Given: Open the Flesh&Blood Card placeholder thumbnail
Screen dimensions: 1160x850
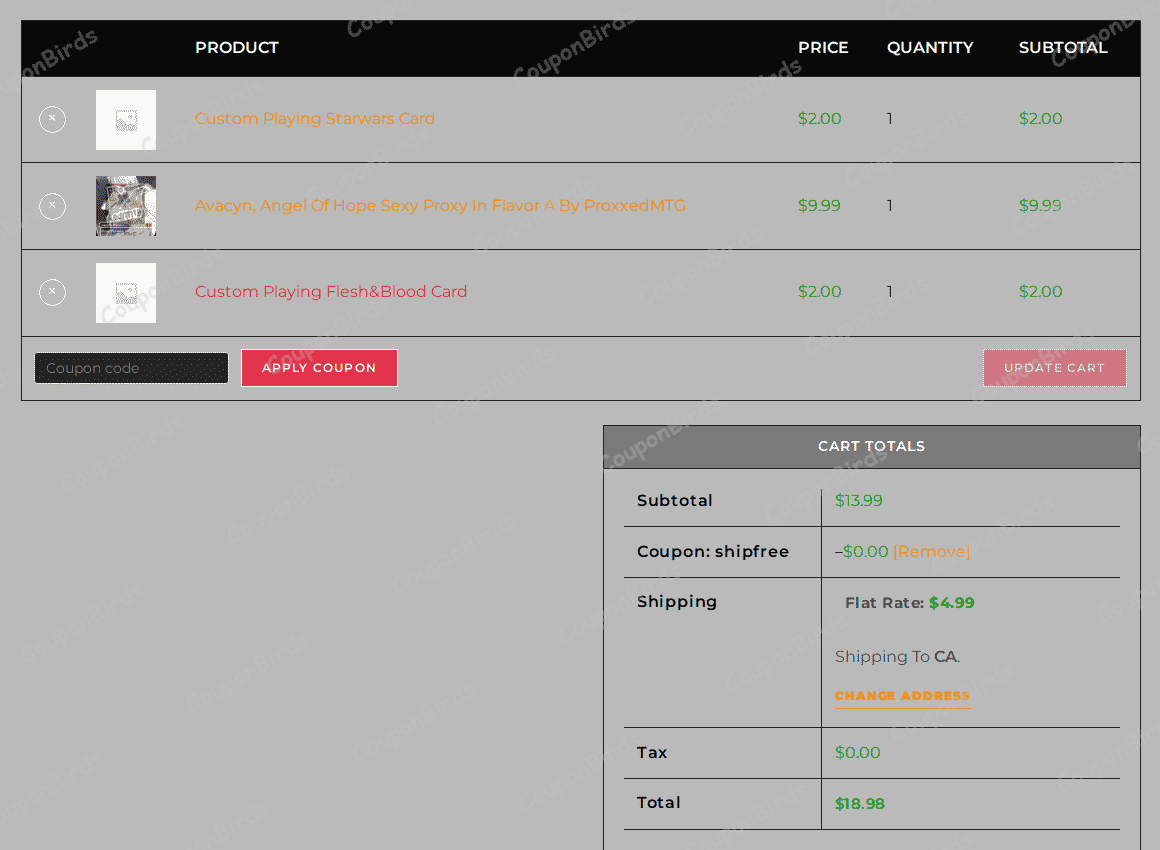Looking at the screenshot, I should pyautogui.click(x=126, y=293).
